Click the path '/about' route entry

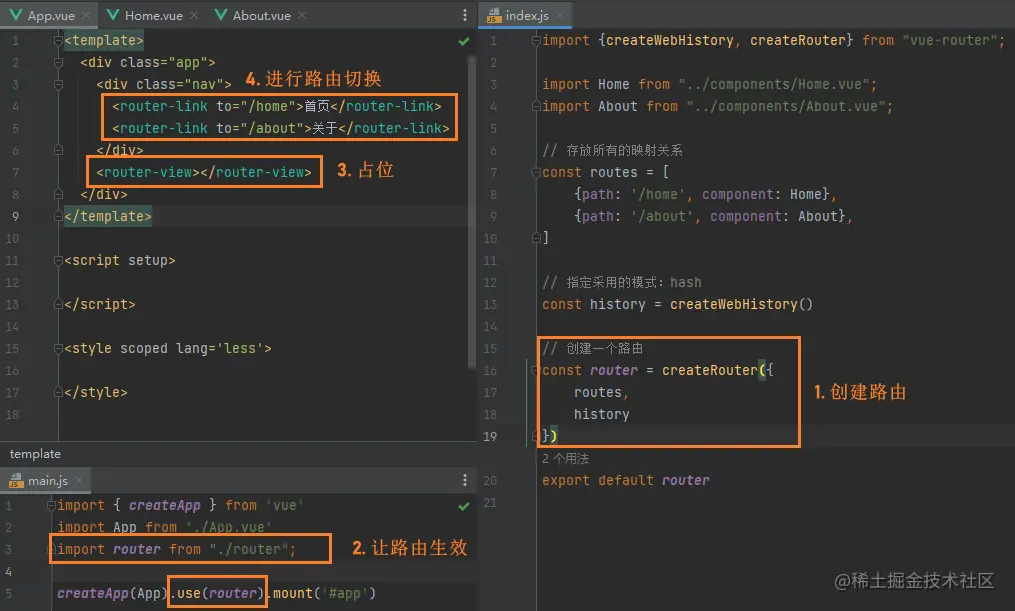click(x=713, y=216)
